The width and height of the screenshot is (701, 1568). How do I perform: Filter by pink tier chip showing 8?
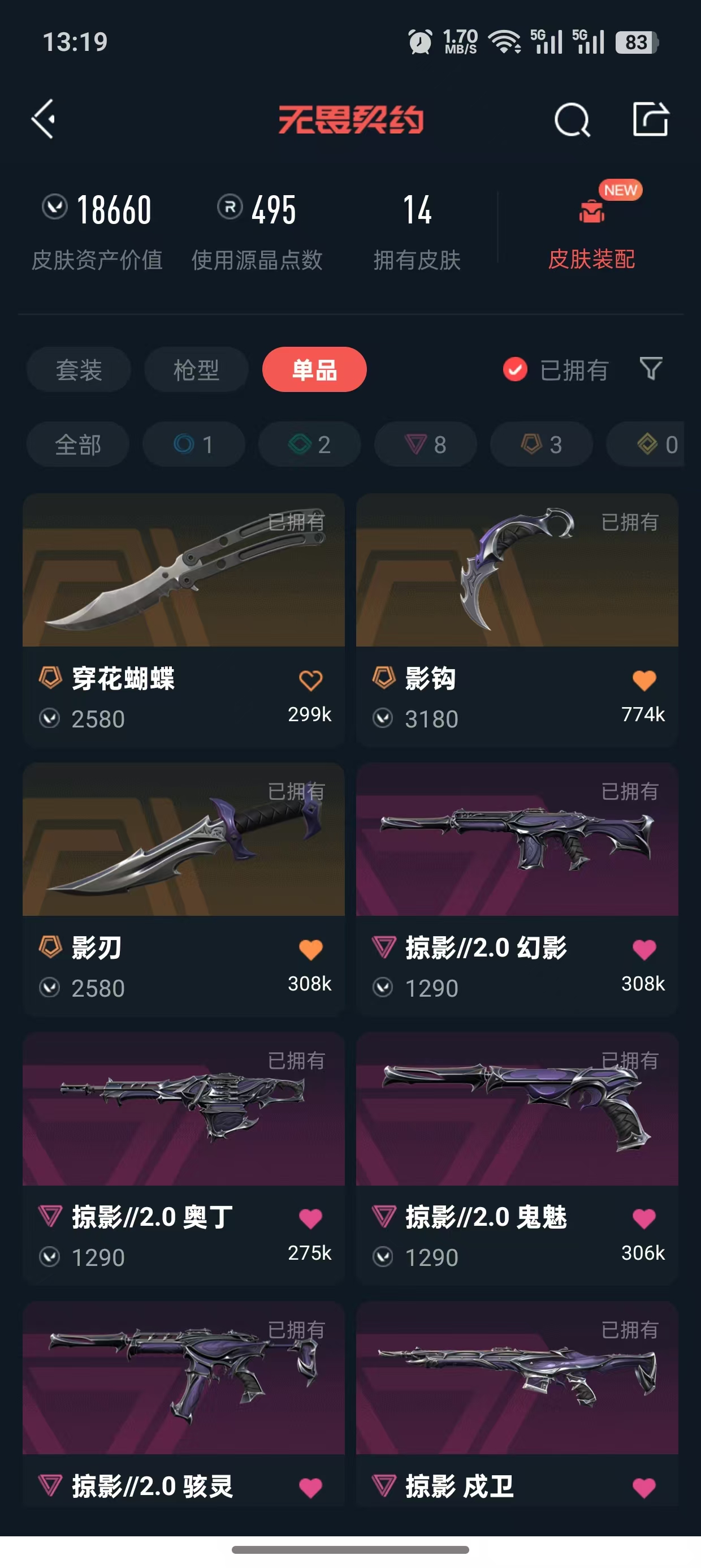tap(425, 445)
